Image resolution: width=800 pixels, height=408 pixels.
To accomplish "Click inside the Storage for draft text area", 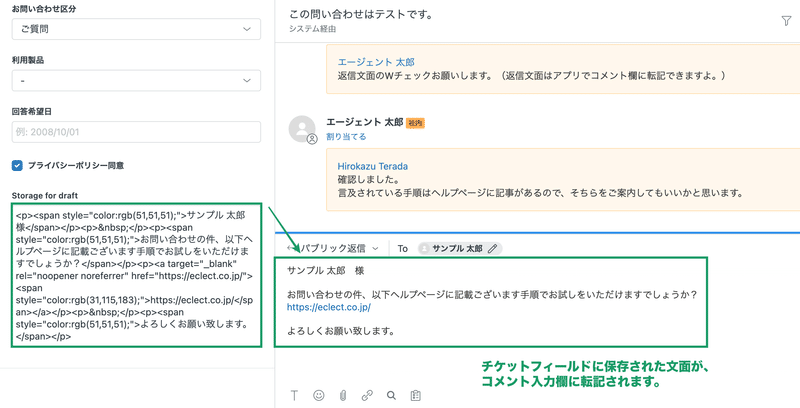I will tap(136, 275).
